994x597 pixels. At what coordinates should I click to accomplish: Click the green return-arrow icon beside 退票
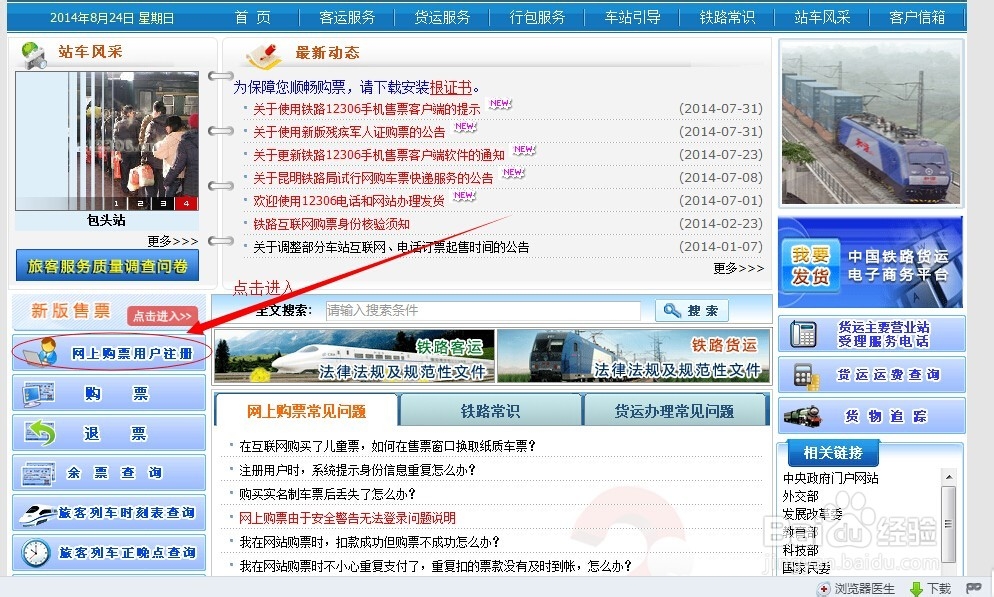40,433
